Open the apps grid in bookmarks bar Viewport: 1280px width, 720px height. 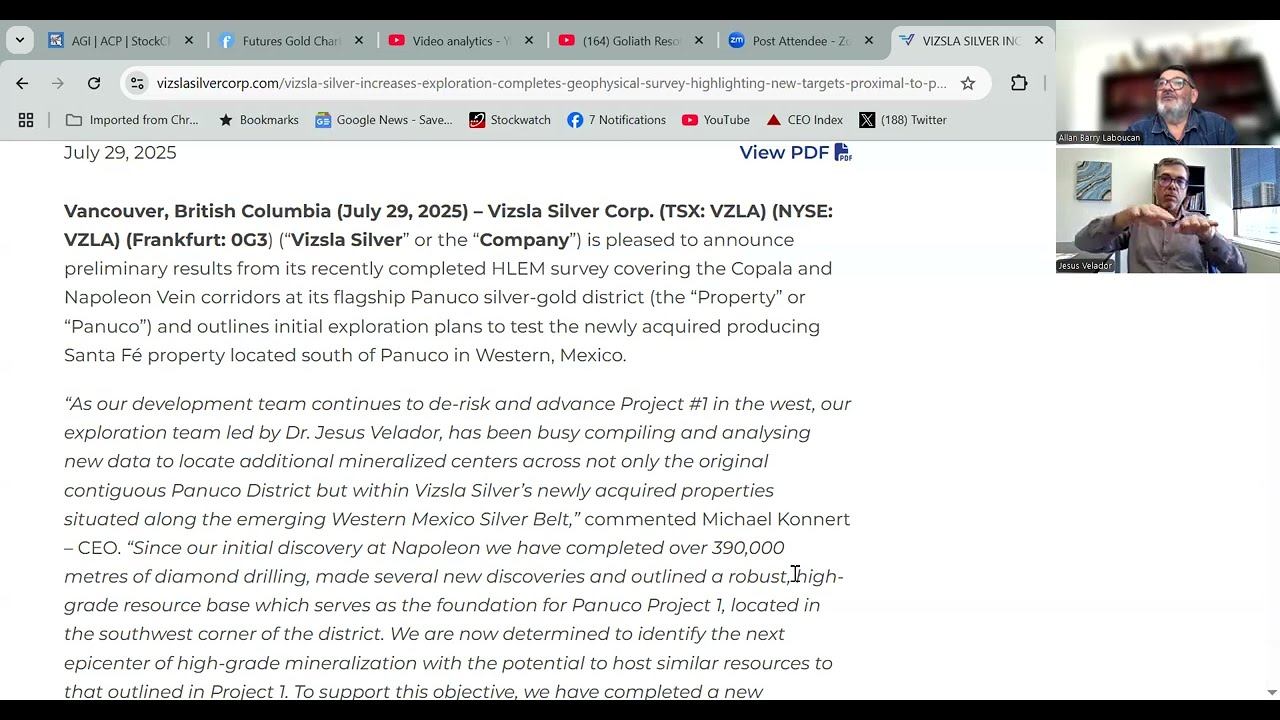point(26,120)
